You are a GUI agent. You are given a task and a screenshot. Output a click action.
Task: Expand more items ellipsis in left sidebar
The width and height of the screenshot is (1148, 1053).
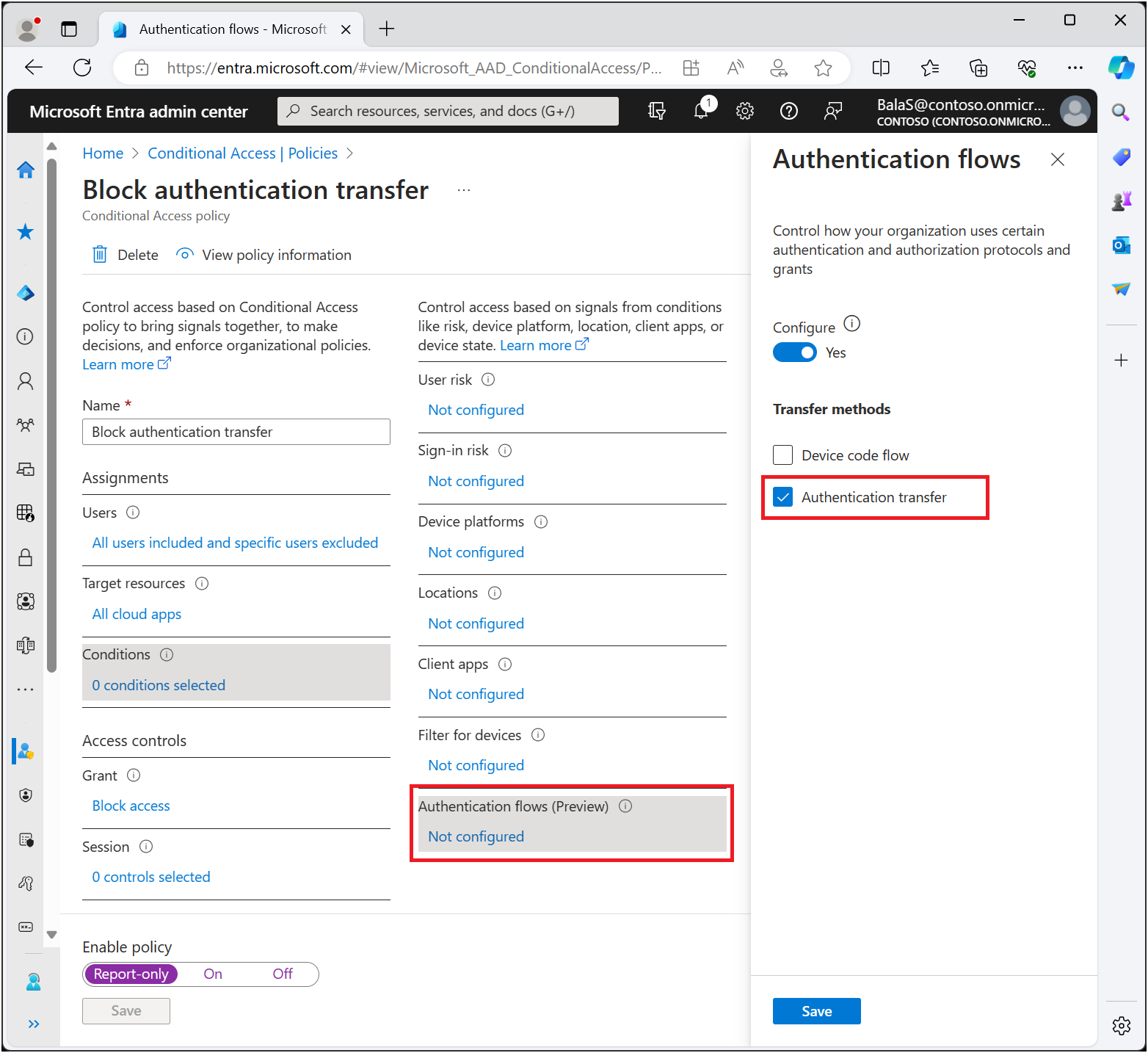tap(26, 690)
